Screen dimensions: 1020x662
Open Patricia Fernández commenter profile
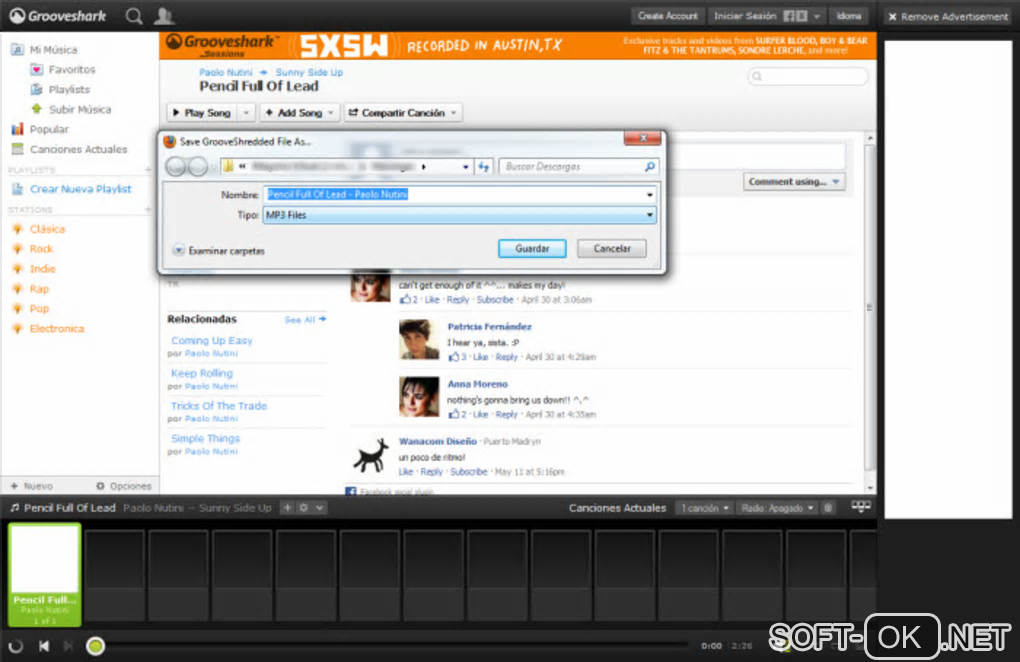point(489,326)
